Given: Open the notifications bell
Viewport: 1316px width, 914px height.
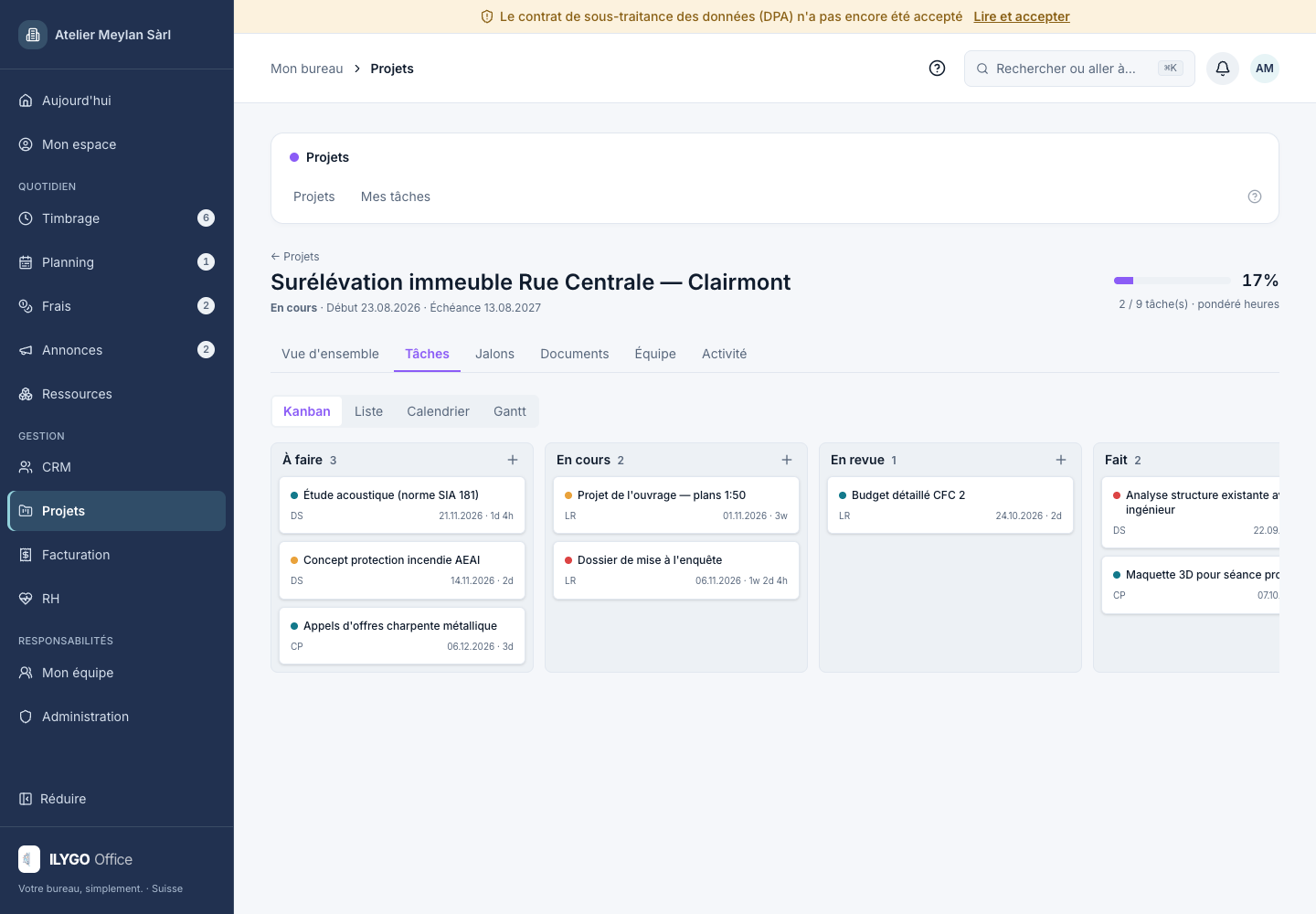Looking at the screenshot, I should coord(1223,69).
